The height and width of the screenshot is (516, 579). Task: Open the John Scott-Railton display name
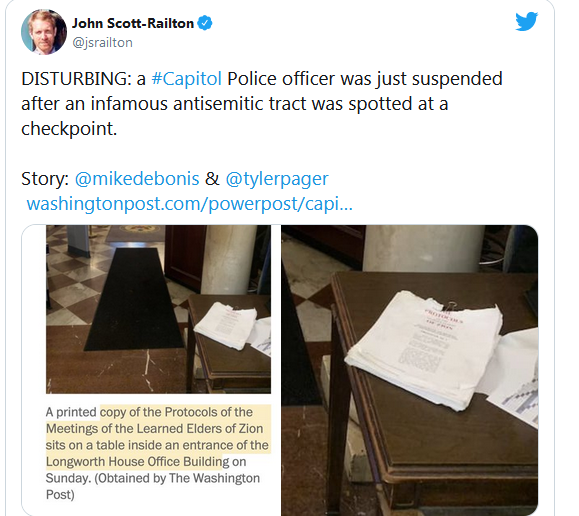pyautogui.click(x=133, y=23)
